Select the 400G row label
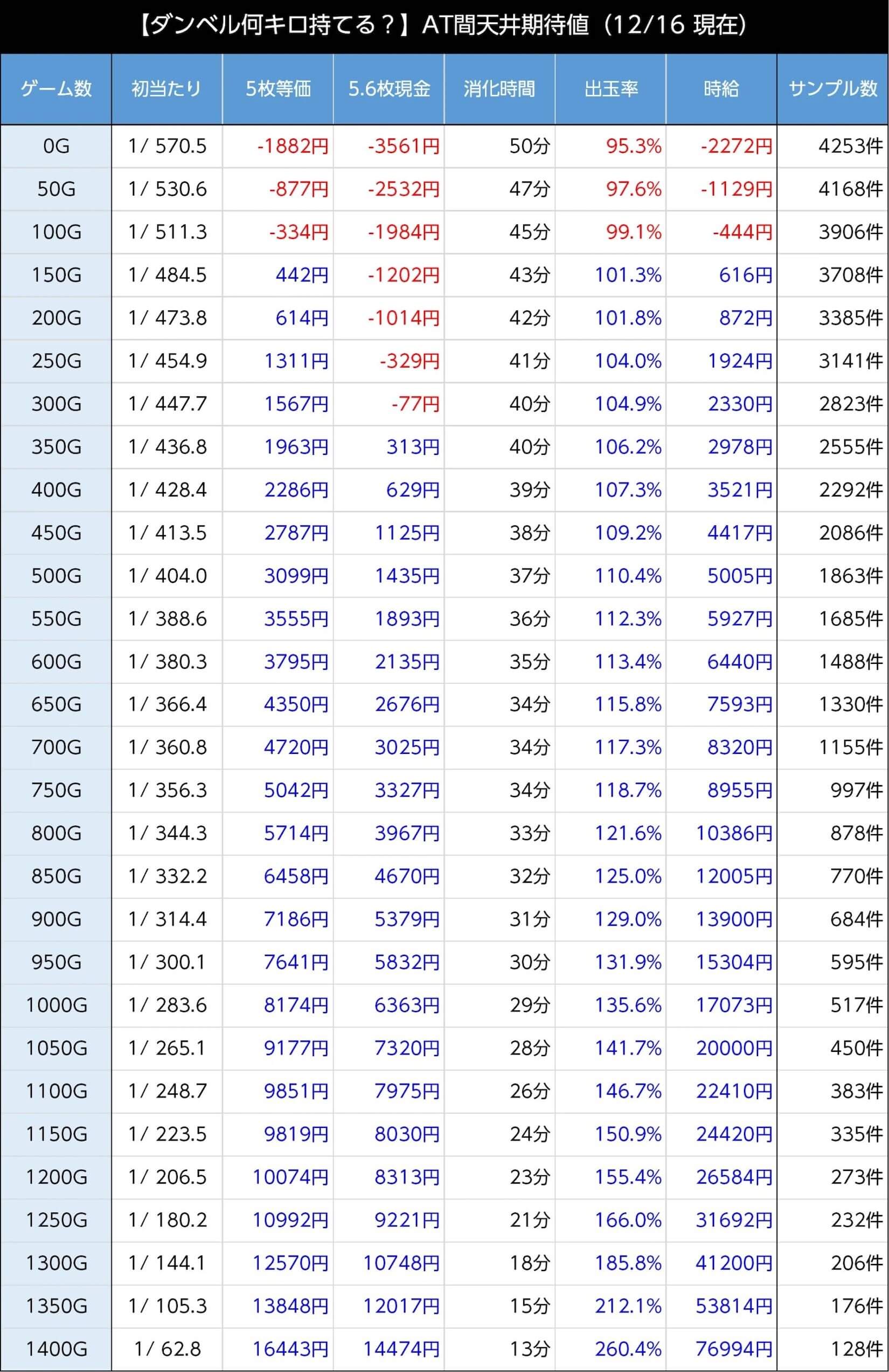The height and width of the screenshot is (1372, 889). point(56,490)
